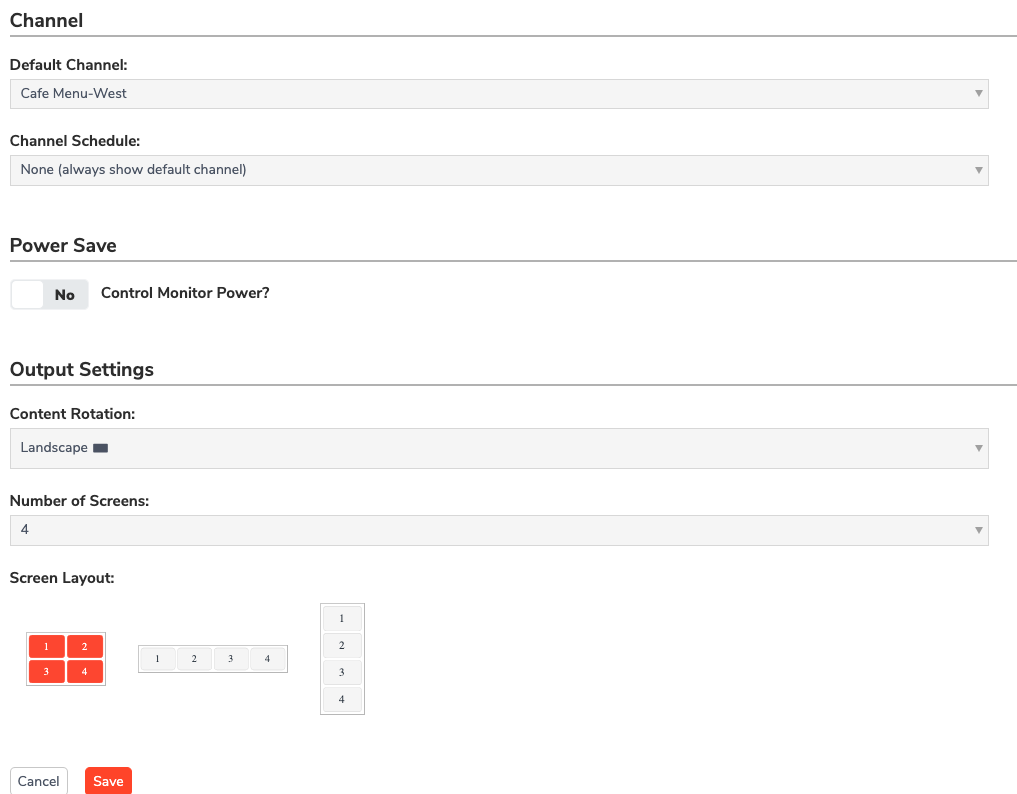
Task: Toggle the Control Monitor Power switch
Action: (49, 295)
